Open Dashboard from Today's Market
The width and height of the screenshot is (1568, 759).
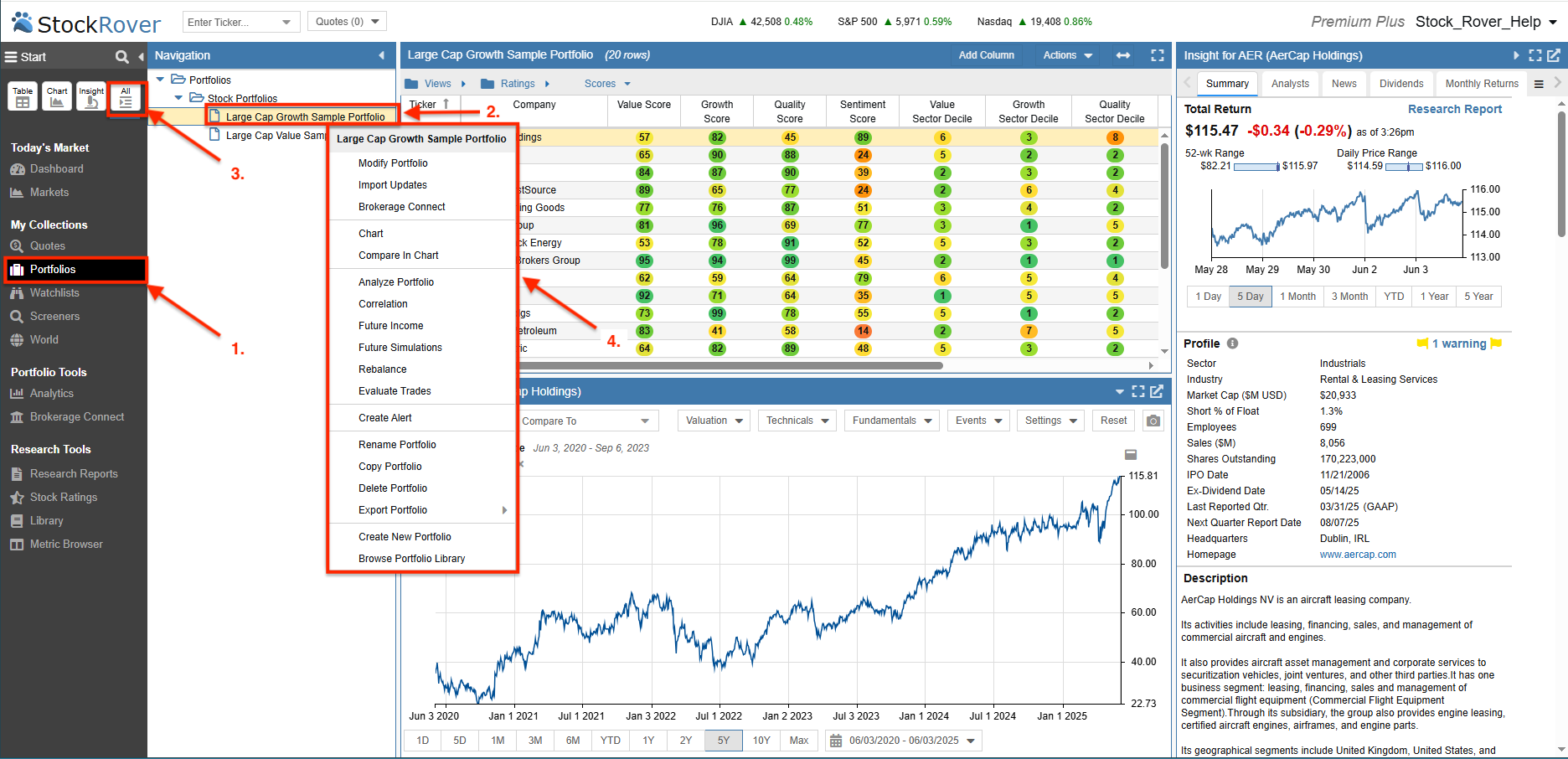click(x=56, y=168)
